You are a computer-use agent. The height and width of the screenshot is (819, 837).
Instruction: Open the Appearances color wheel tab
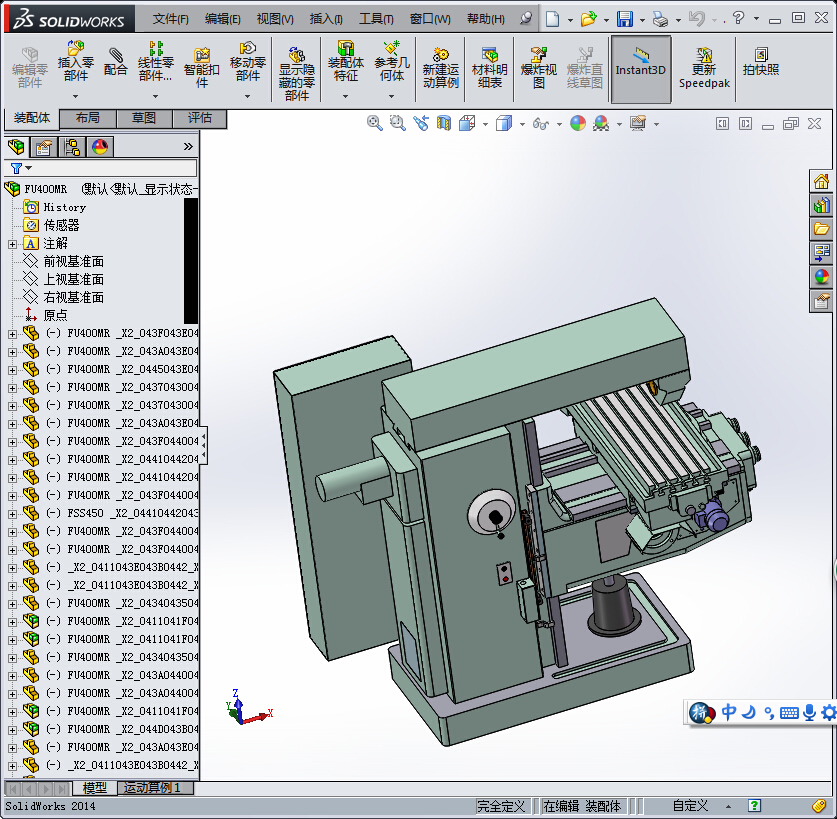click(x=100, y=147)
